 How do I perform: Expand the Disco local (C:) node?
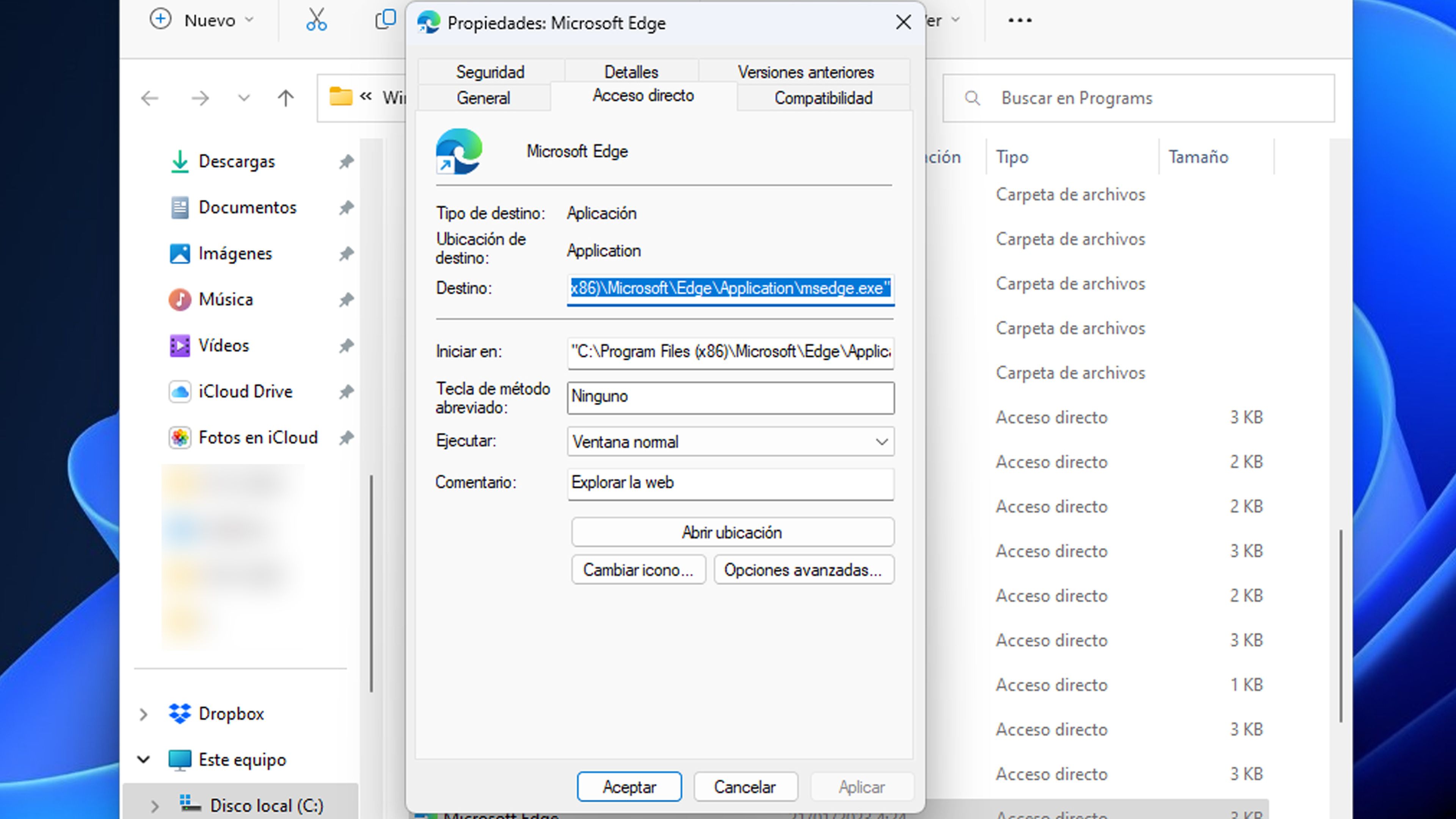point(154,806)
